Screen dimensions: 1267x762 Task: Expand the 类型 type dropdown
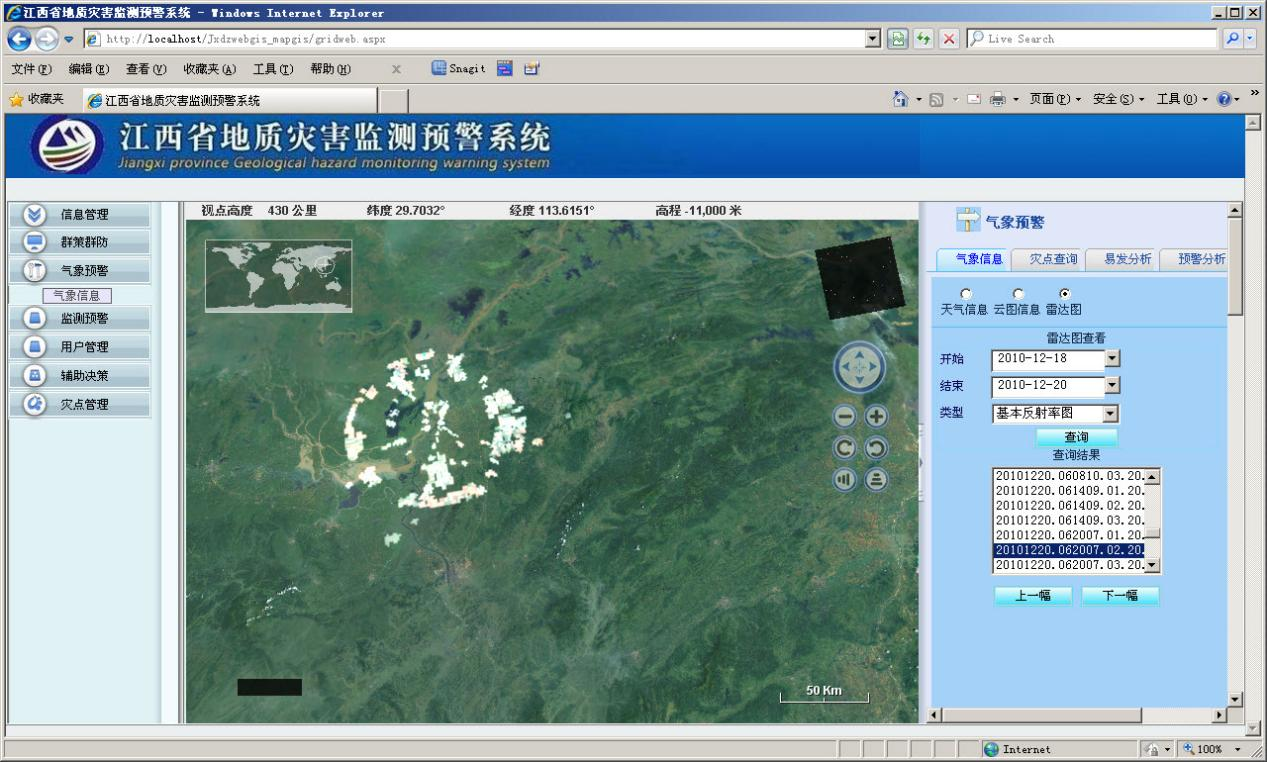pos(1112,413)
